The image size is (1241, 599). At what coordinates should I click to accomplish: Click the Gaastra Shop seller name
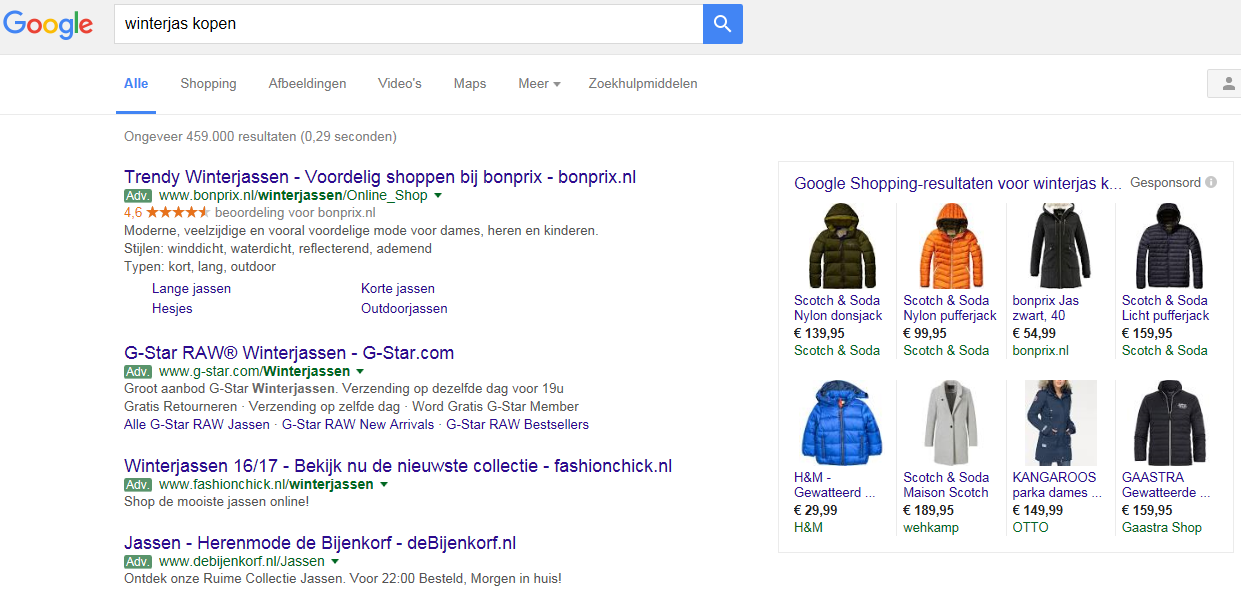click(x=1162, y=527)
